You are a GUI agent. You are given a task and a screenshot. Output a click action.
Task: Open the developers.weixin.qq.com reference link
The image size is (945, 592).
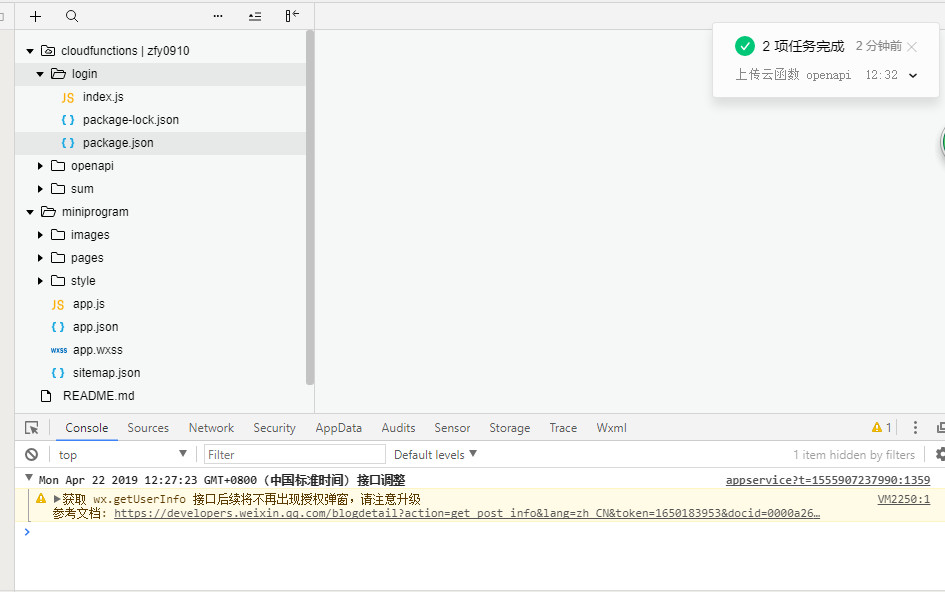coord(467,513)
